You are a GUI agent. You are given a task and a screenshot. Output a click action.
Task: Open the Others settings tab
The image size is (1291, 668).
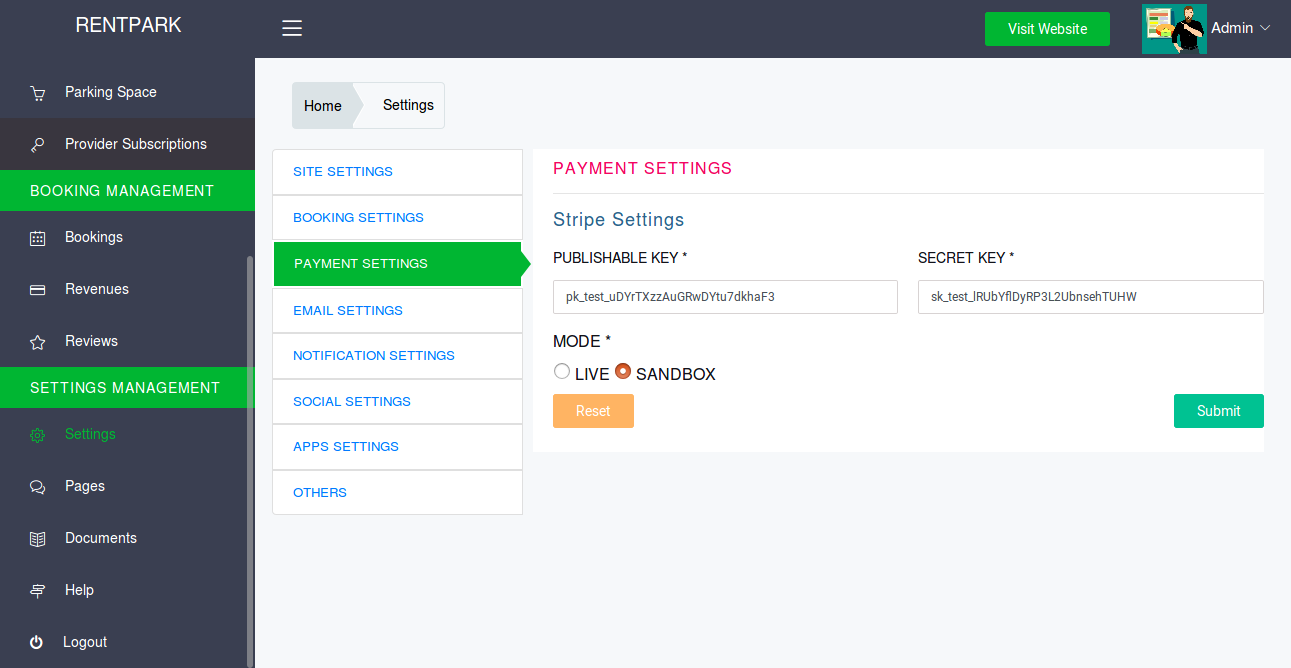(397, 493)
